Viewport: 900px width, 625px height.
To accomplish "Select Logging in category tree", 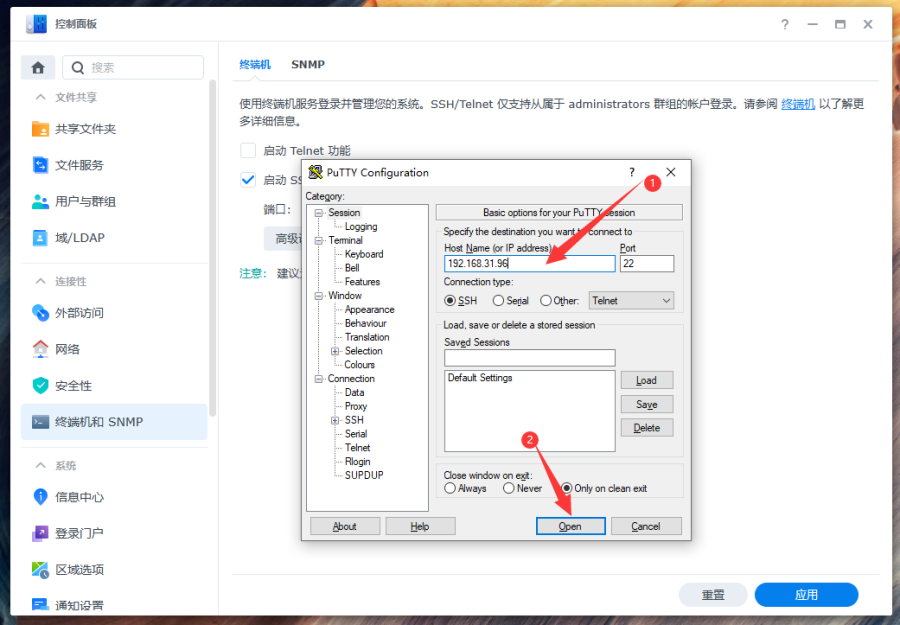I will [361, 227].
